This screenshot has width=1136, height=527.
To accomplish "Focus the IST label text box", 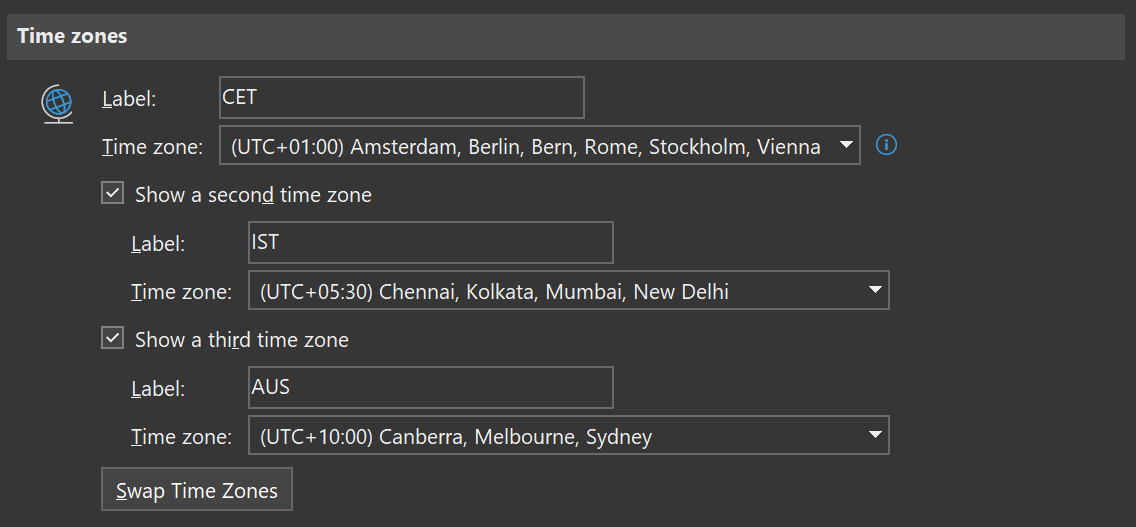I will (430, 243).
